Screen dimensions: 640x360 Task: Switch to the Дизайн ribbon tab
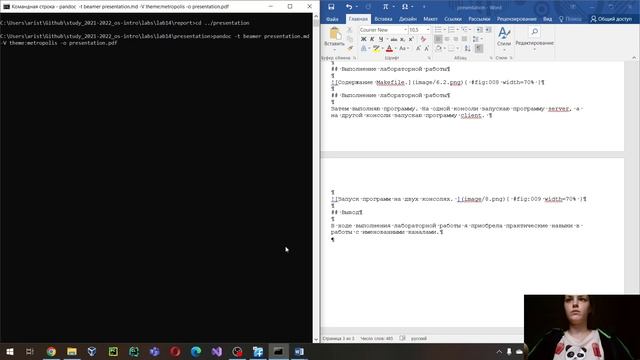tap(408, 19)
